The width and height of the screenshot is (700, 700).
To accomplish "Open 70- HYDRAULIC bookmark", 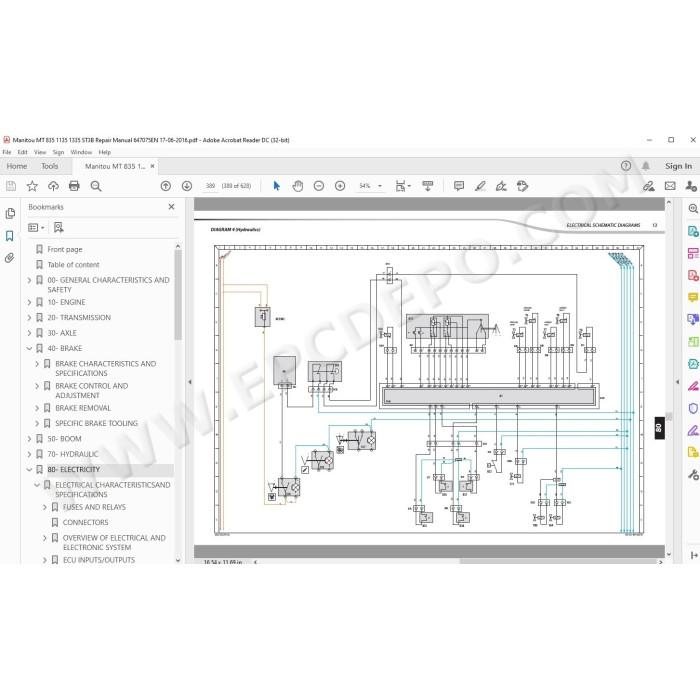I will pos(73,454).
